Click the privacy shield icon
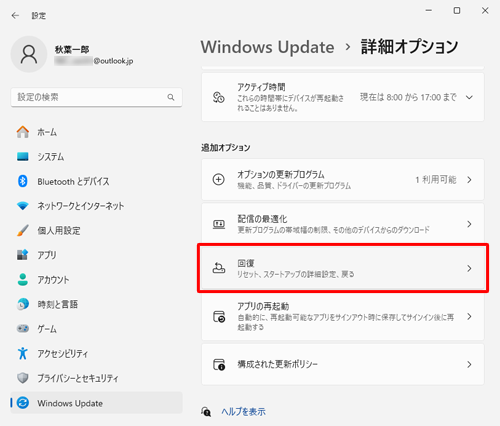This screenshot has width=500, height=426. (23, 378)
